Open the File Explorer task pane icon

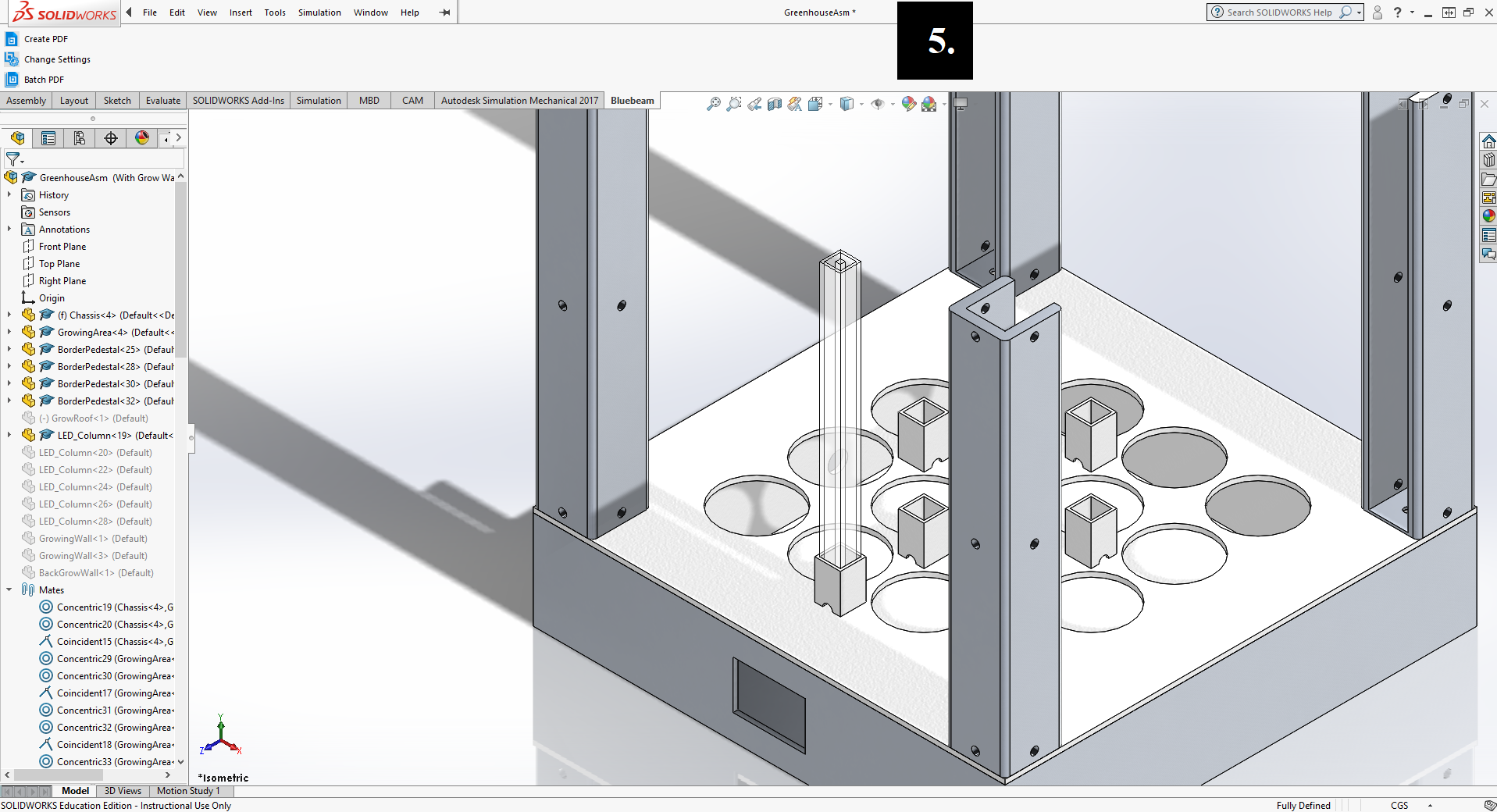tap(1489, 179)
